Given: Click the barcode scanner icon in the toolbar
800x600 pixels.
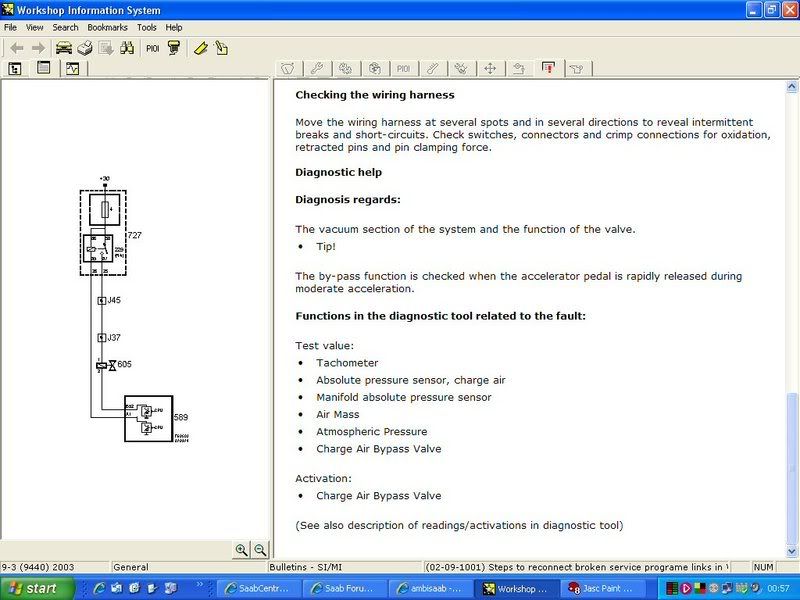Looking at the screenshot, I should point(175,47).
